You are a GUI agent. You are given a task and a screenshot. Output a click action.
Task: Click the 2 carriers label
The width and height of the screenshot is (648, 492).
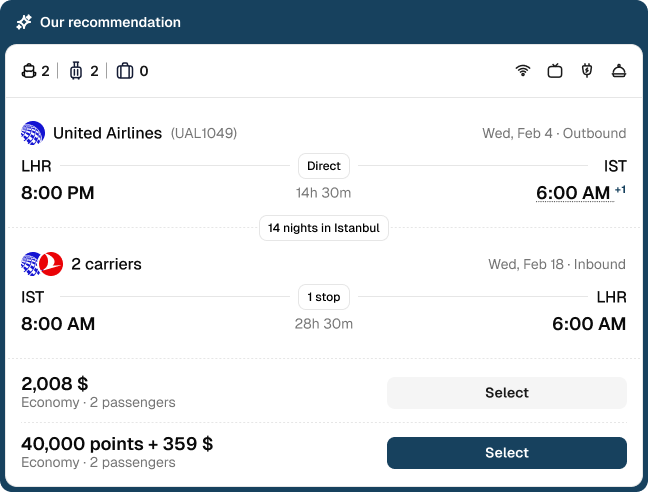[x=106, y=265]
